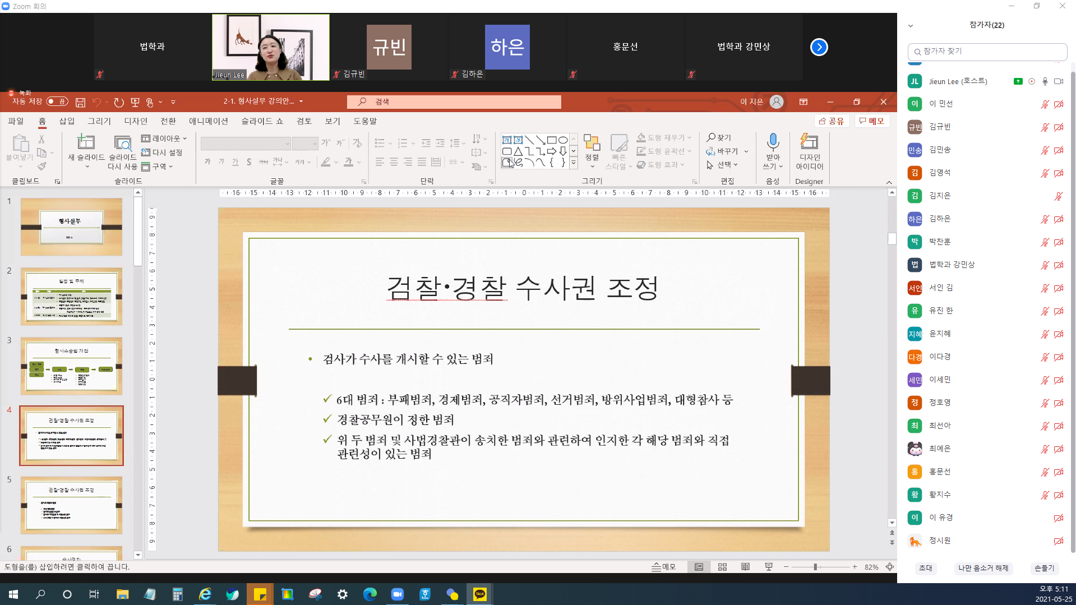Switch to the Design (디자인) tab

click(135, 121)
